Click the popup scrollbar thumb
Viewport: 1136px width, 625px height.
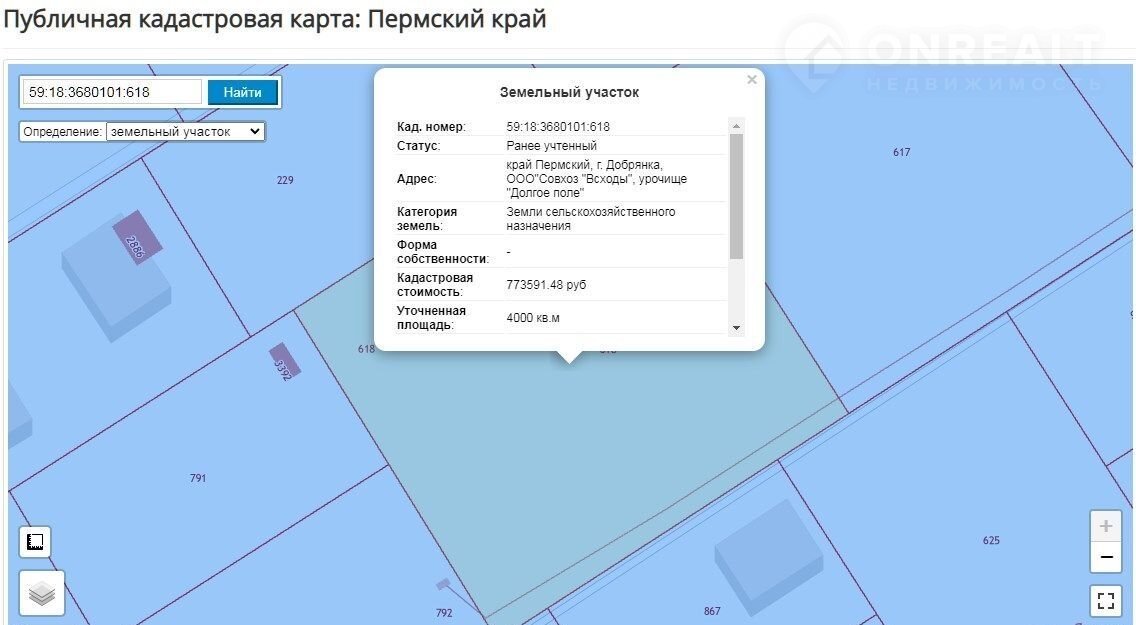point(737,196)
